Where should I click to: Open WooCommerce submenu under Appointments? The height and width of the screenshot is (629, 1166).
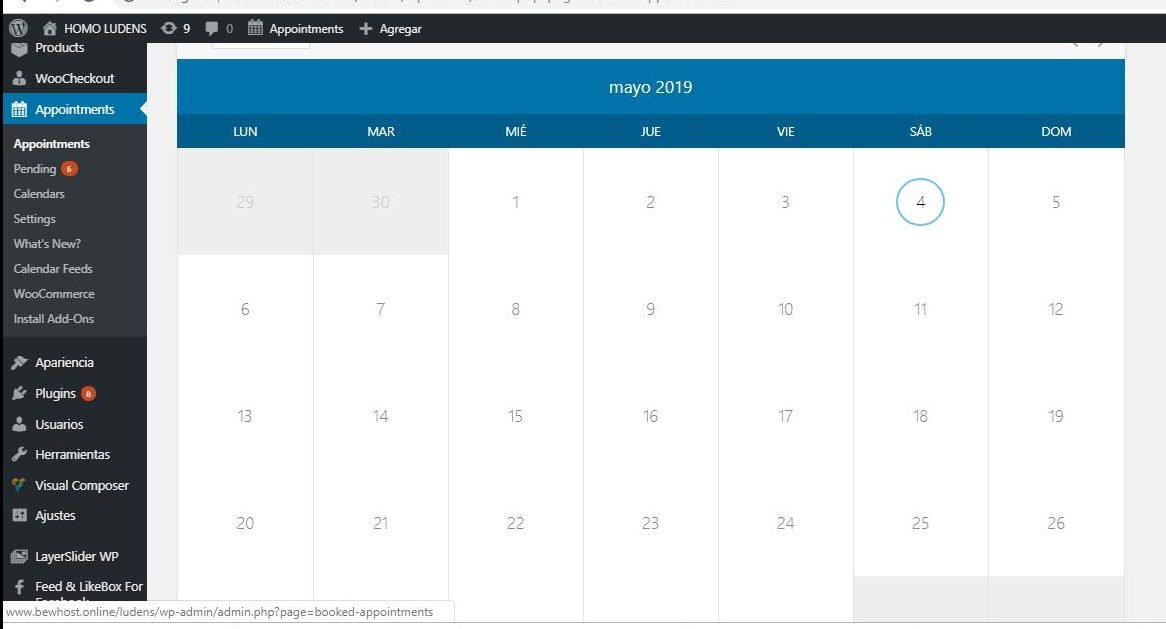[x=54, y=294]
